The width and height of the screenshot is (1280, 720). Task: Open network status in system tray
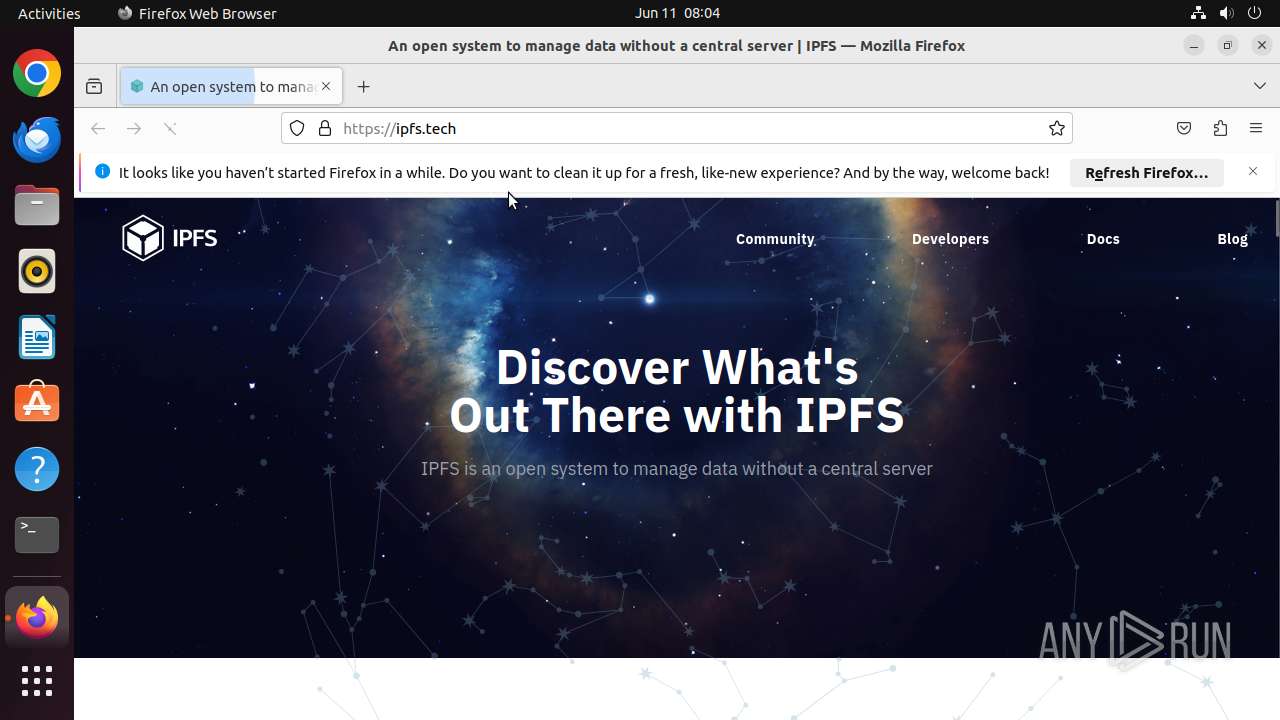(x=1198, y=13)
